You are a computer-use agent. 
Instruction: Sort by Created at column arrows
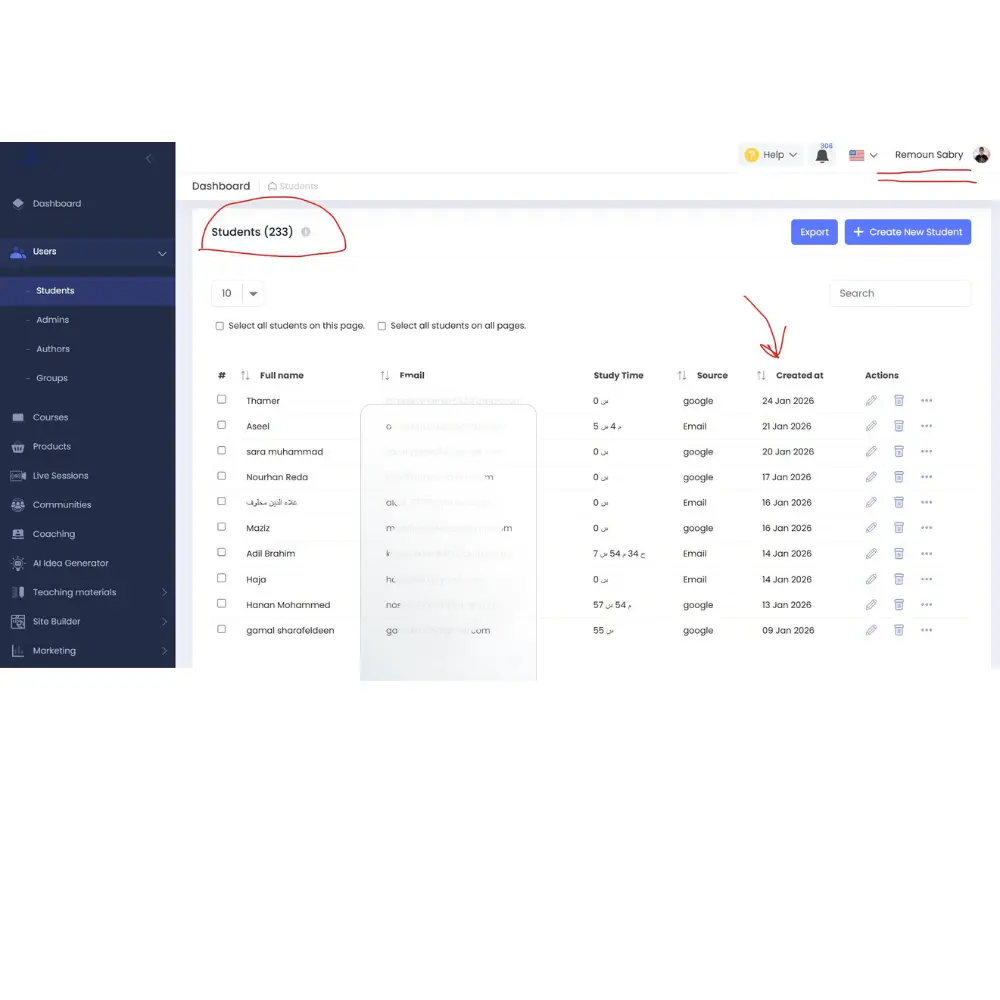(x=761, y=376)
